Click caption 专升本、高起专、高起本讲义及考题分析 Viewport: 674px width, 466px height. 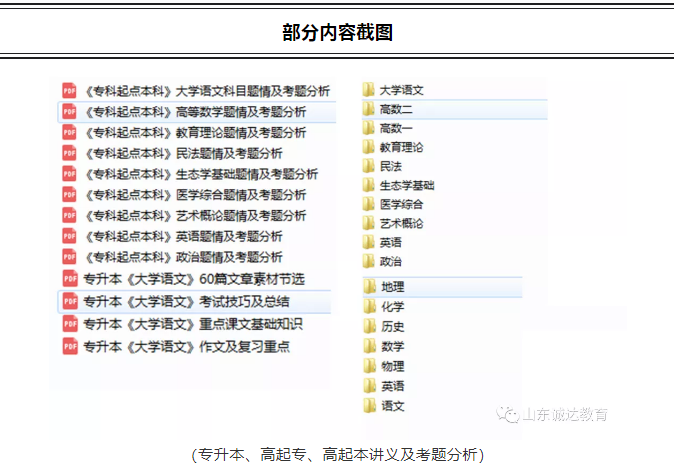(x=337, y=454)
